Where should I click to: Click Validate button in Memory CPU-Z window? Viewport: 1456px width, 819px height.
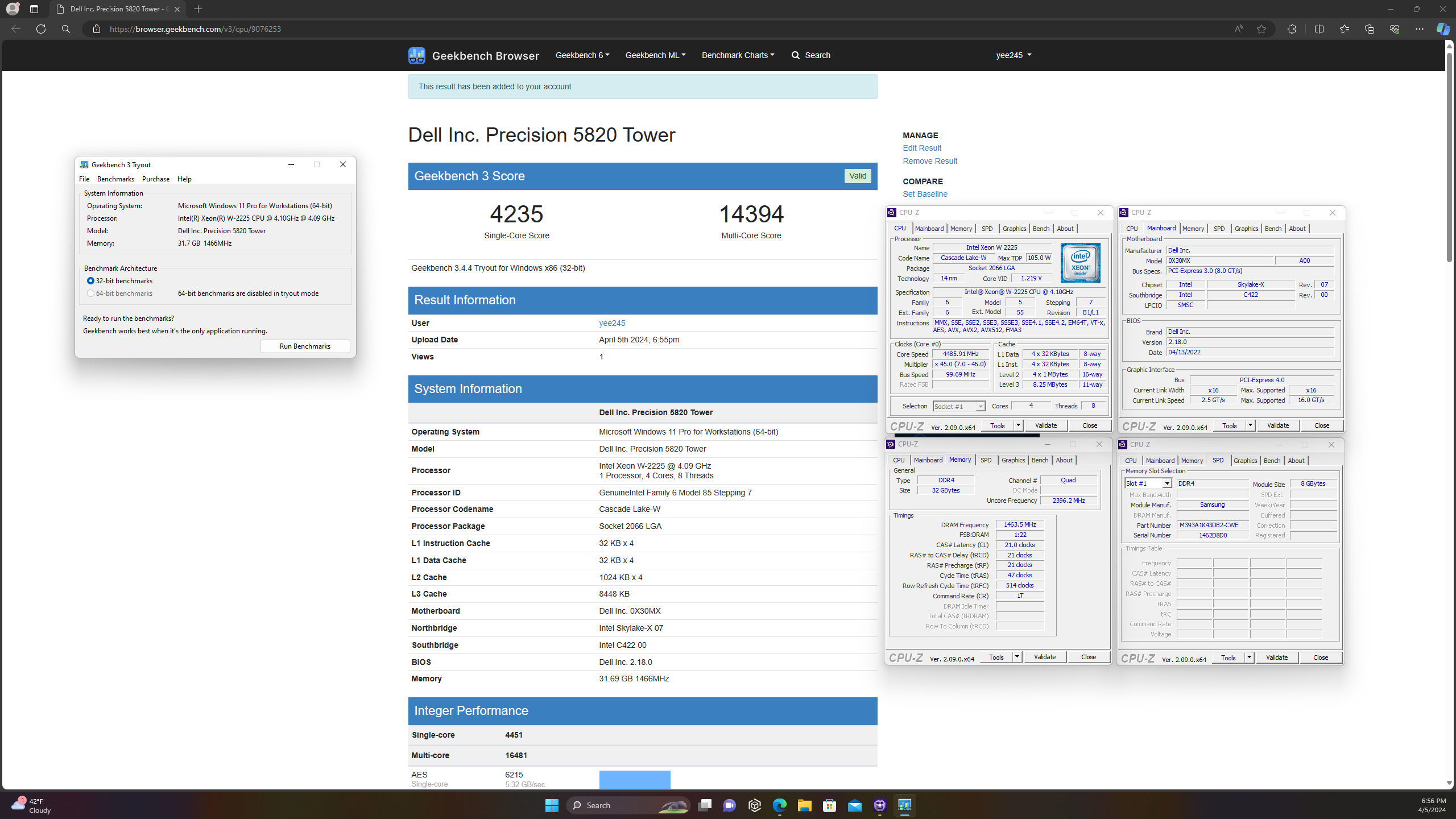1044,657
